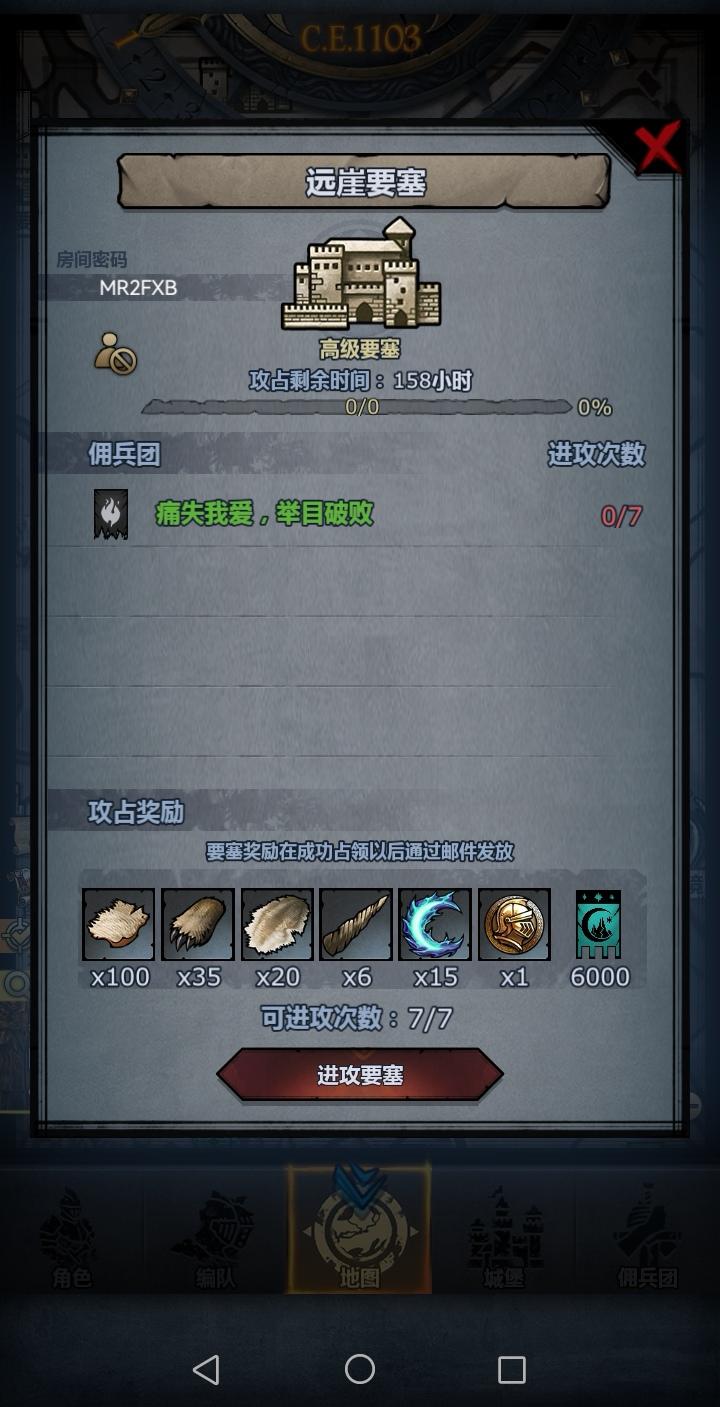Click the white fur reward icon x100

[118, 924]
